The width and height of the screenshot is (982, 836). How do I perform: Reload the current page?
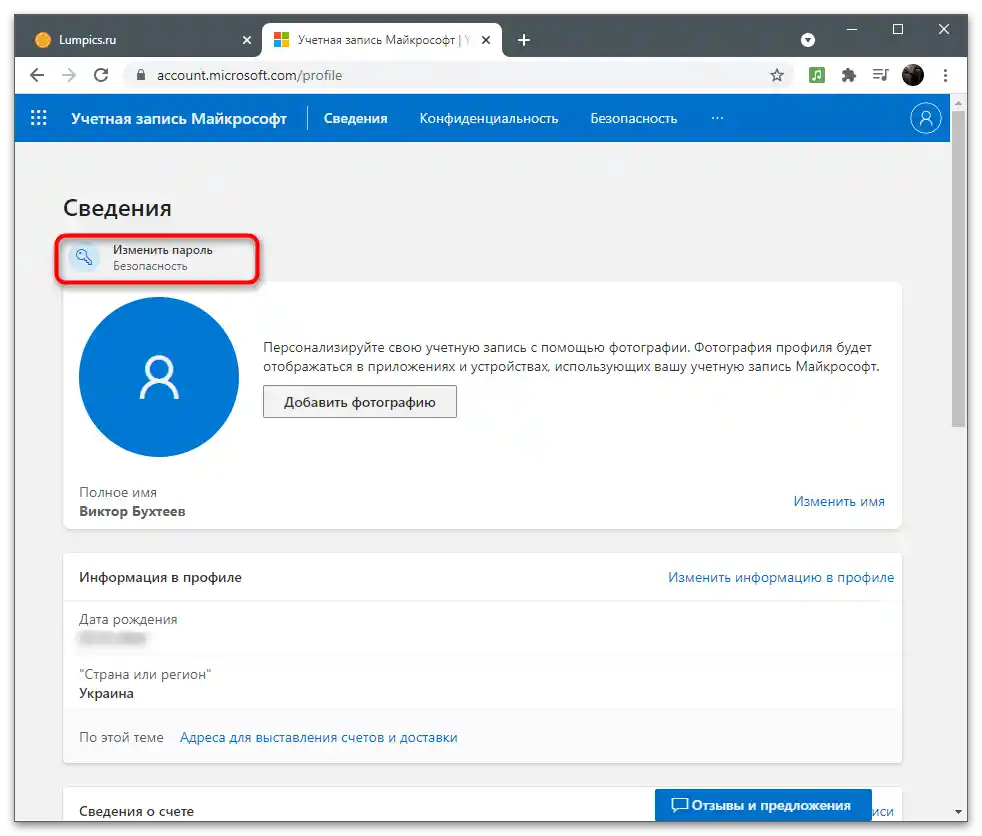click(x=101, y=75)
